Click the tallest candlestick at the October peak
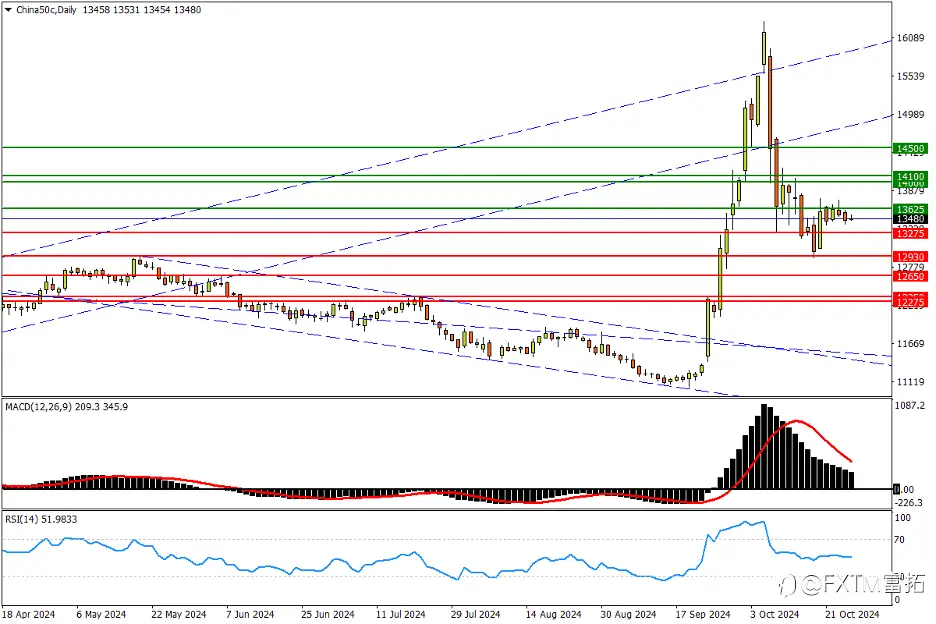936x624 pixels. point(764,48)
